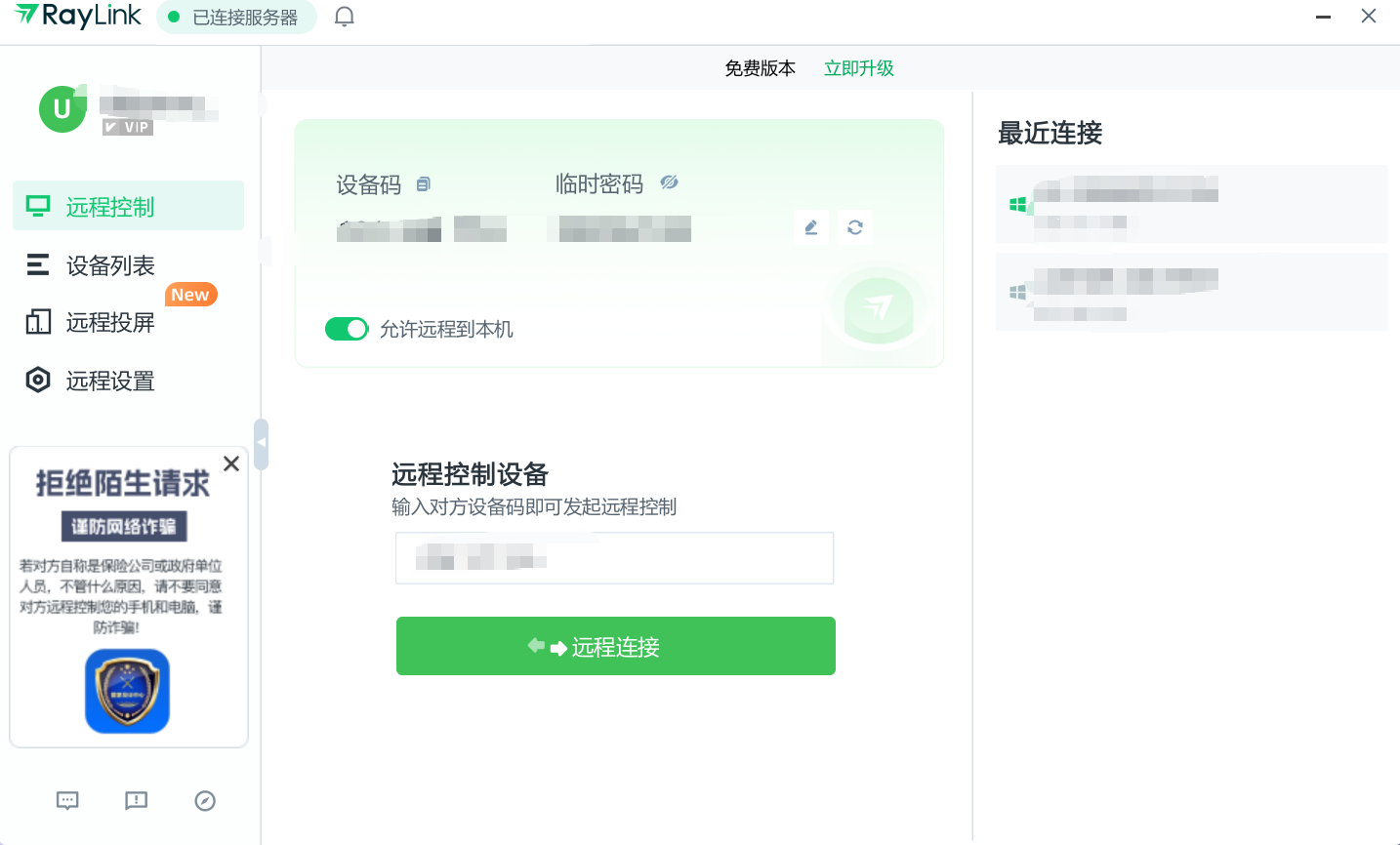Click the 远程控制设备 heading
Screen dimensions: 1400x845
tap(470, 474)
